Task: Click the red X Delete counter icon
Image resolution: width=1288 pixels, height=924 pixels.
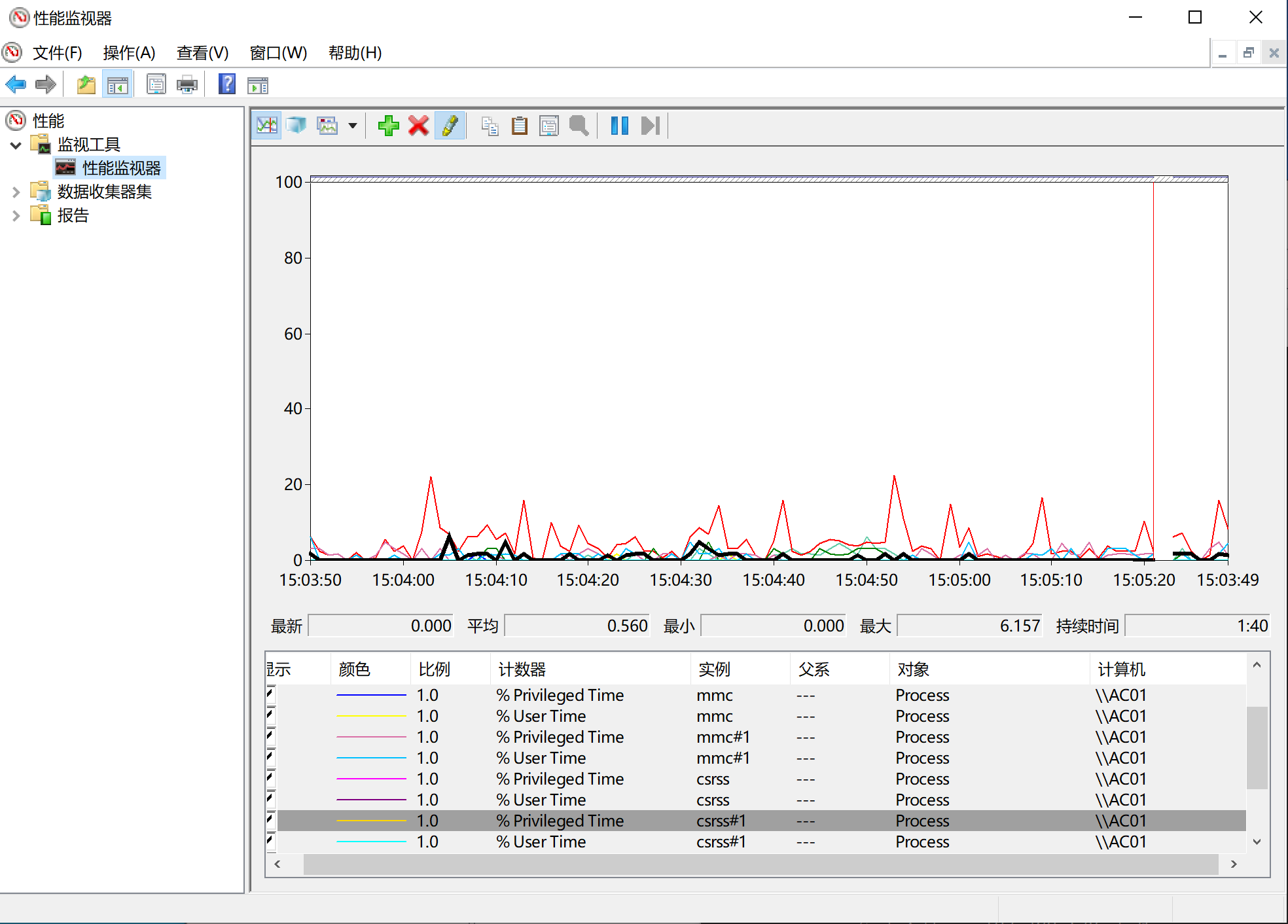Action: point(418,126)
